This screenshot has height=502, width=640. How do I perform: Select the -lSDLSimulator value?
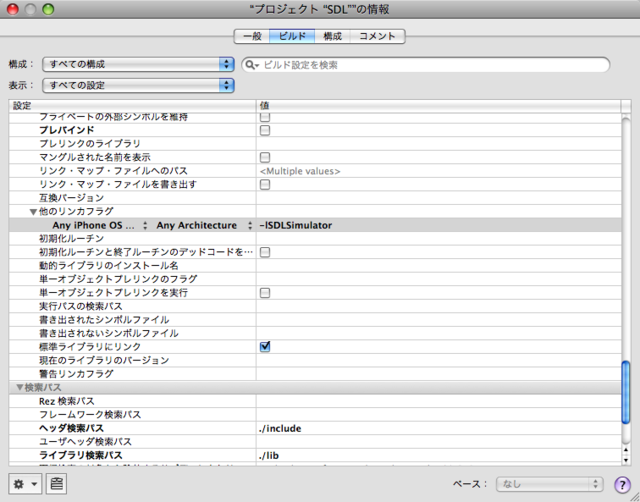[296, 225]
